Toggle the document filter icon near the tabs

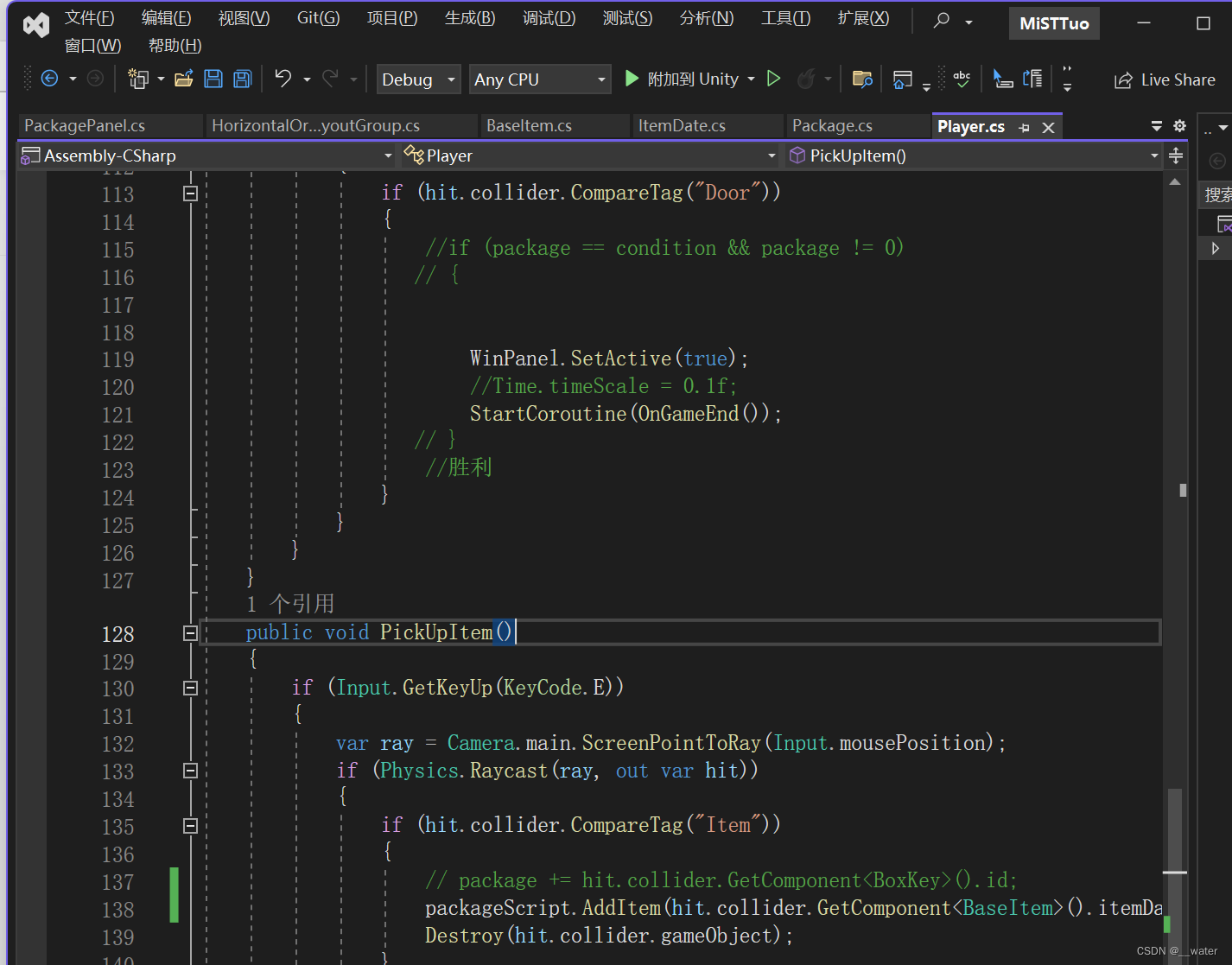click(x=1157, y=126)
